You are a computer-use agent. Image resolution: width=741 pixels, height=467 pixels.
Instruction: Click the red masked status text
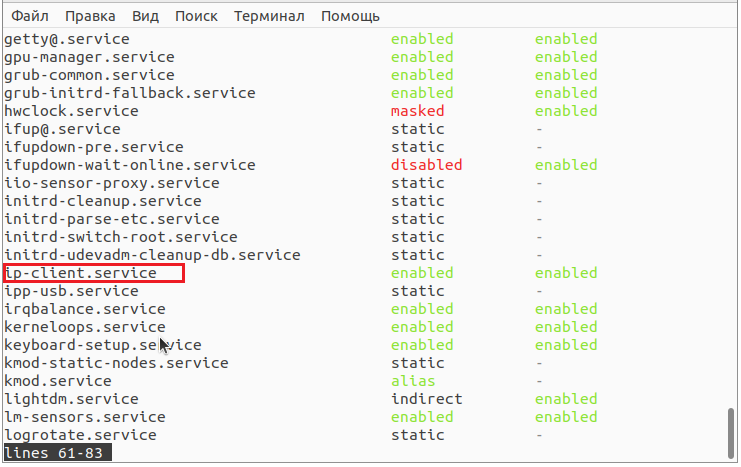point(417,111)
